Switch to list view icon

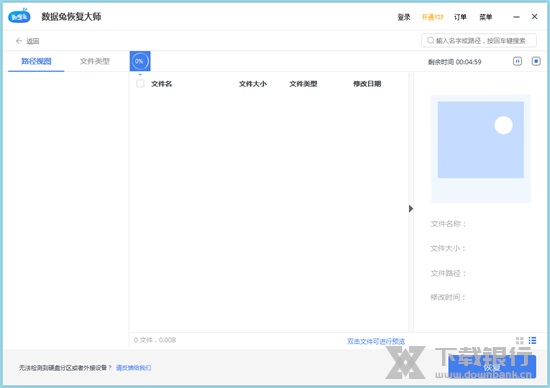pos(532,340)
